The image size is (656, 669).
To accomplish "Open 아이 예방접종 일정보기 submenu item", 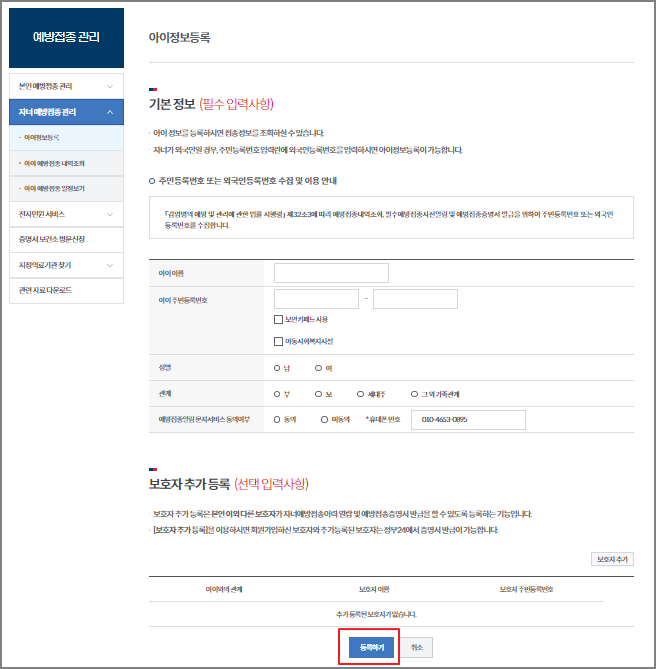I will 66,189.
